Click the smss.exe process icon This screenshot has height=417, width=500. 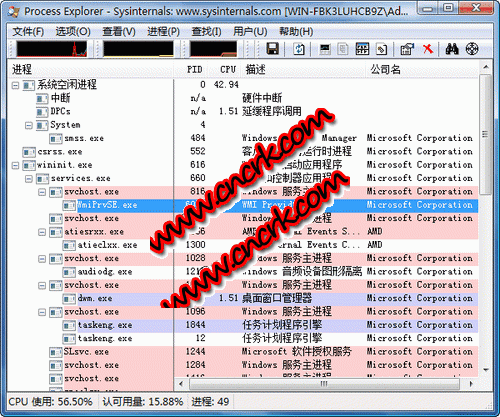[x=56, y=138]
